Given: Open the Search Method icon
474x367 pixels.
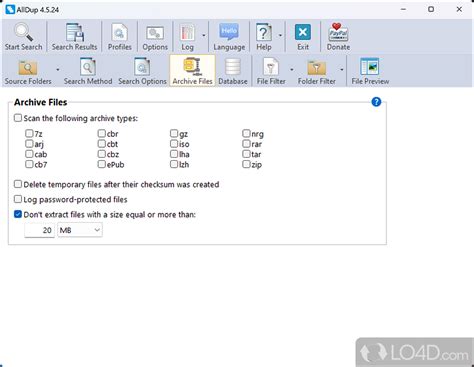Looking at the screenshot, I should (x=88, y=66).
